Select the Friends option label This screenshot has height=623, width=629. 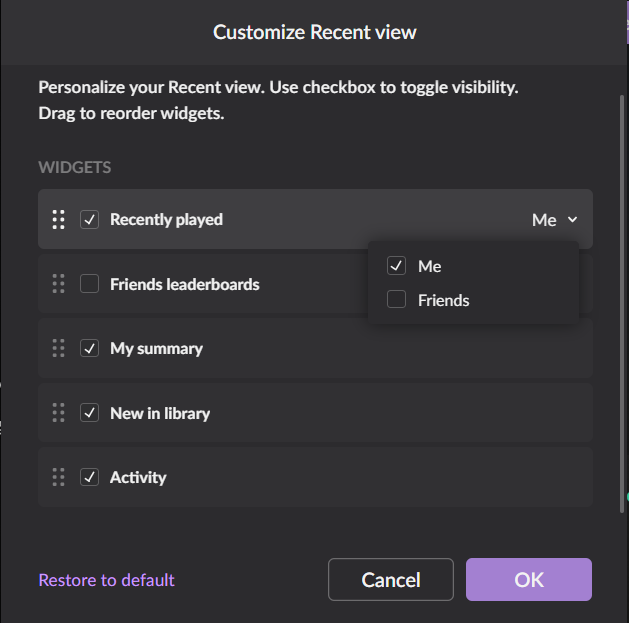444,300
